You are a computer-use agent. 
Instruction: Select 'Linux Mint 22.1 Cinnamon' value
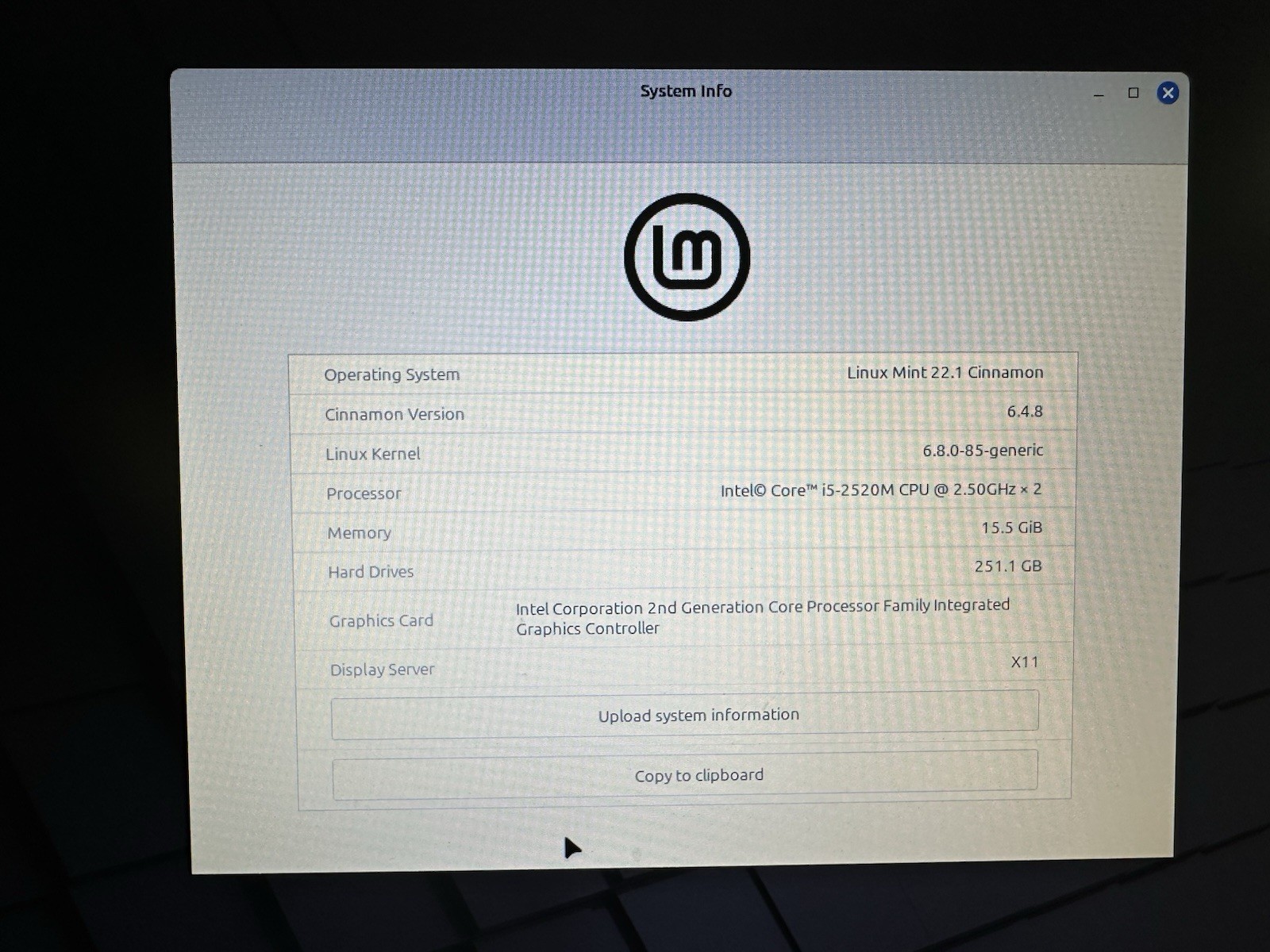coord(945,372)
